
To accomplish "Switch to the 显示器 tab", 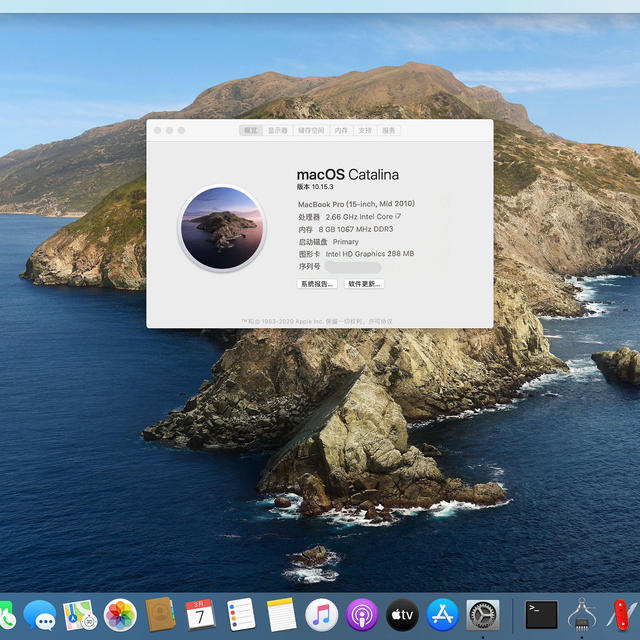I will (278, 131).
